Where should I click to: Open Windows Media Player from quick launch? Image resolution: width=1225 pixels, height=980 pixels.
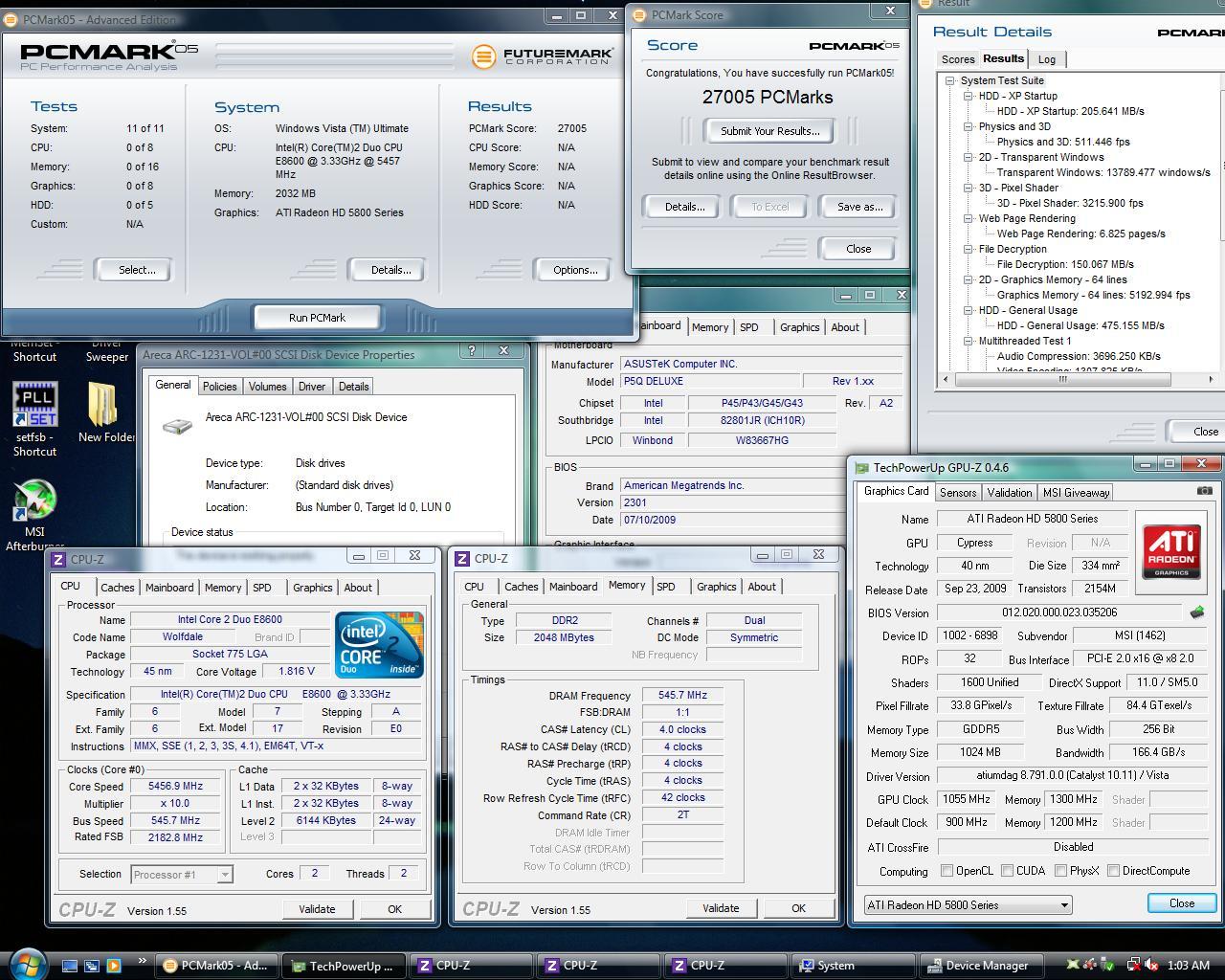(114, 966)
